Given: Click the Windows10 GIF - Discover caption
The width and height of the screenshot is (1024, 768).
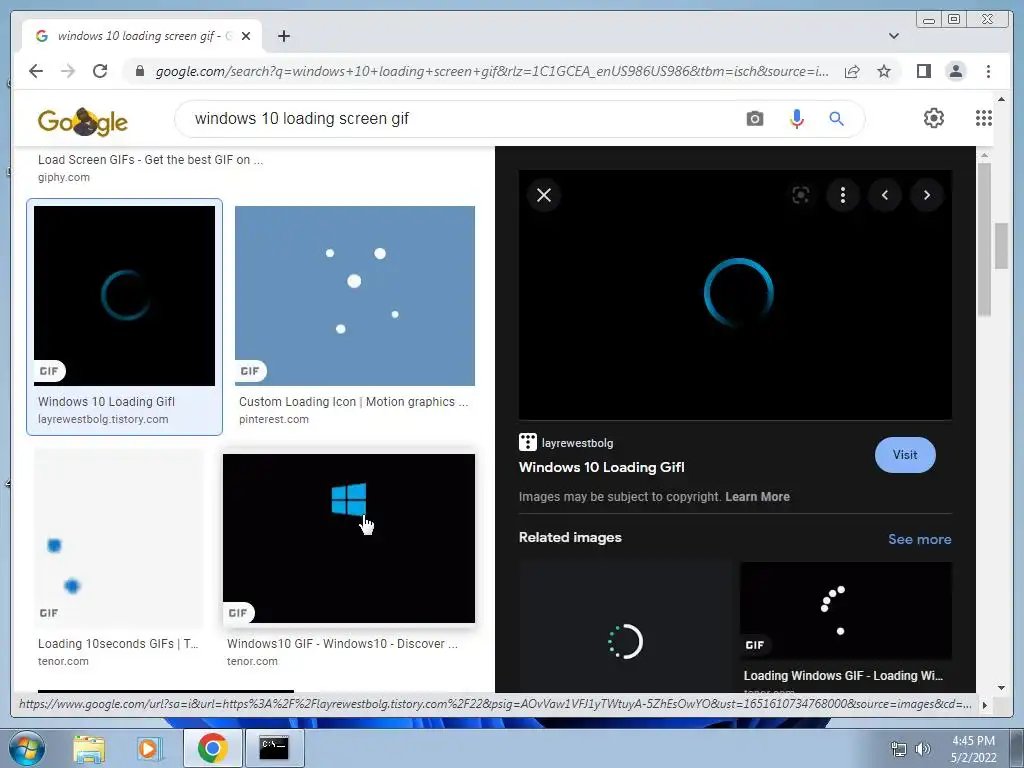Looking at the screenshot, I should 342,644.
